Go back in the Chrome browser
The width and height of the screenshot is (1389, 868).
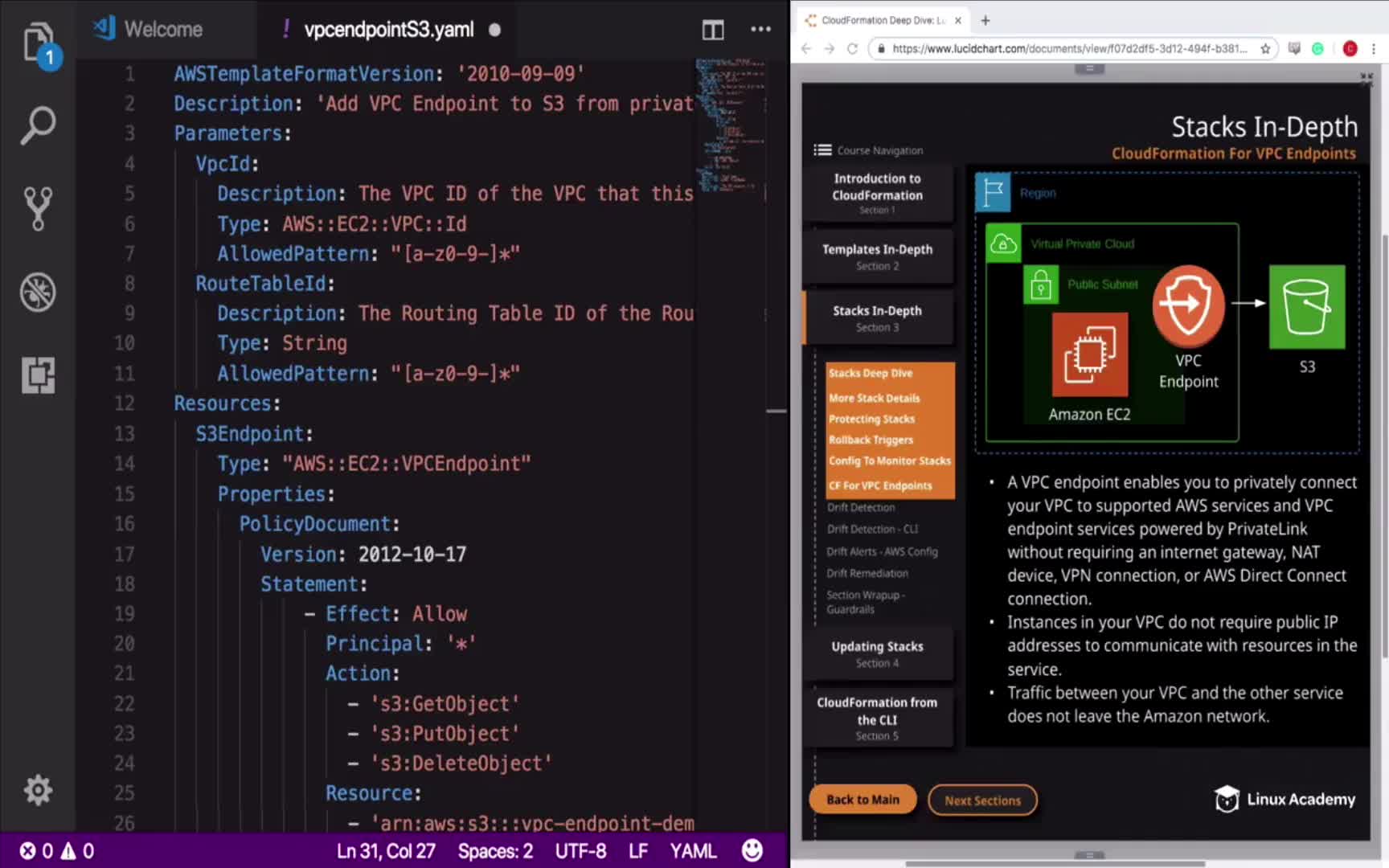pos(806,49)
